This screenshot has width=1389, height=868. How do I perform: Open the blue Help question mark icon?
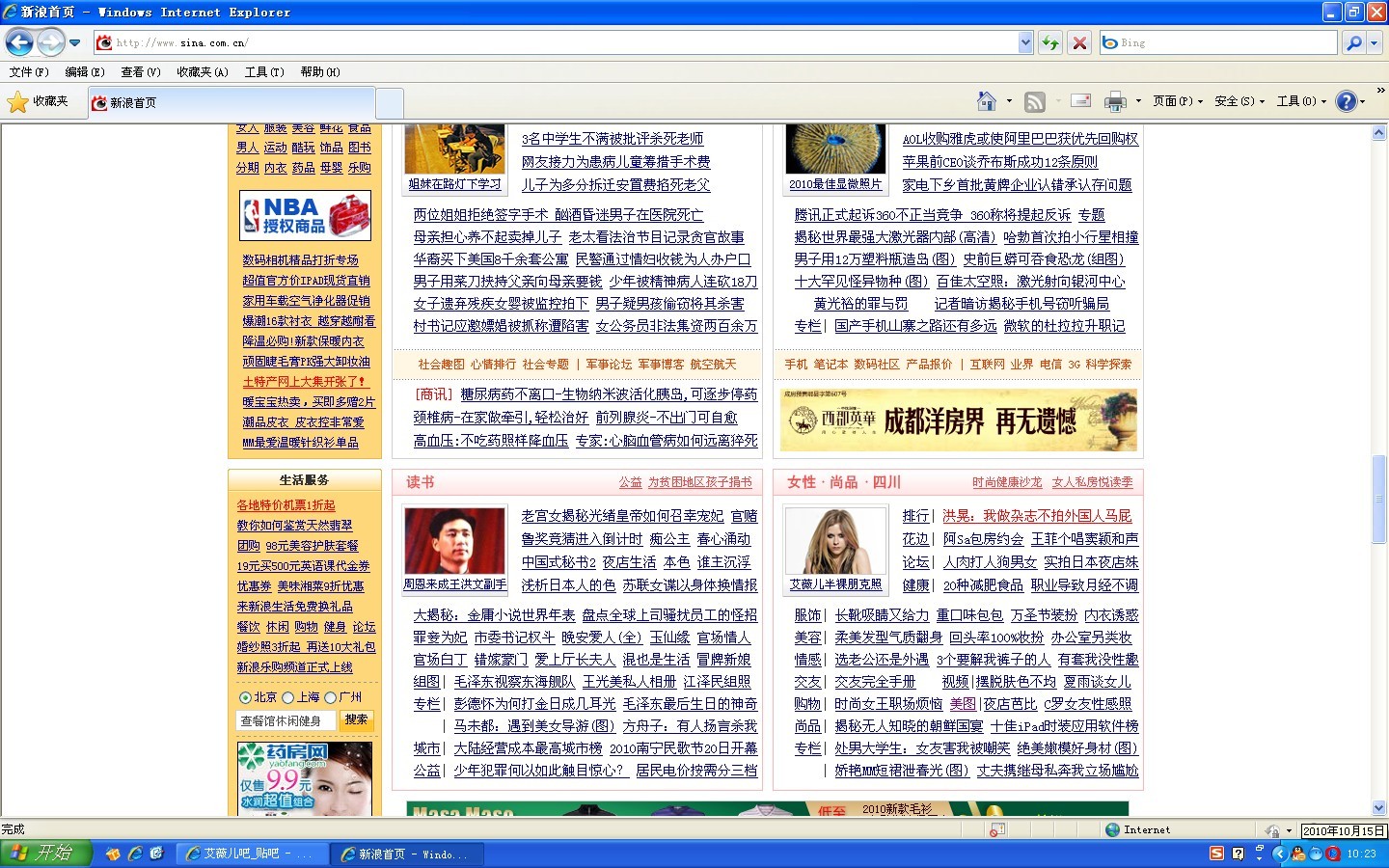1346,101
